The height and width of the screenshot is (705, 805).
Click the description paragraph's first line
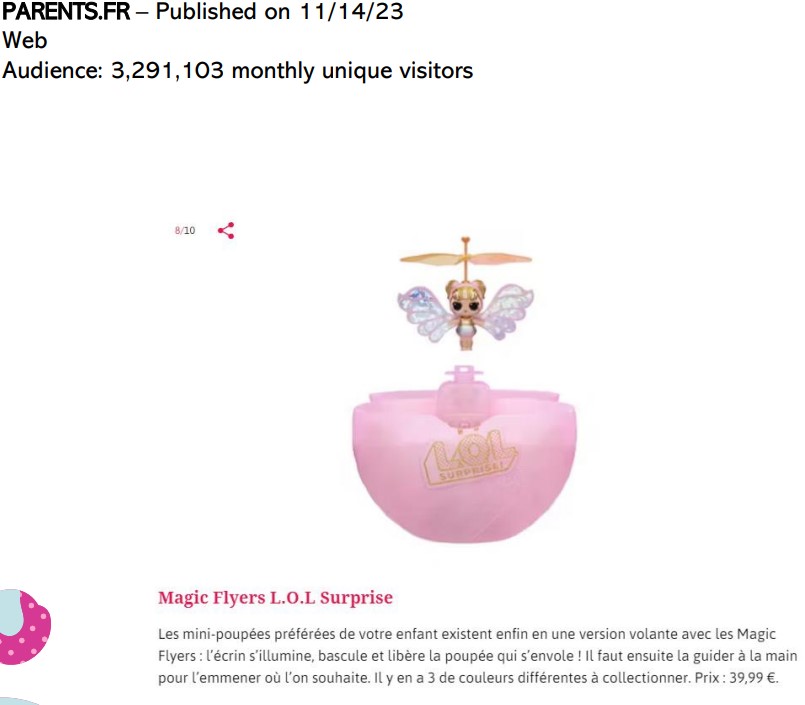(467, 634)
